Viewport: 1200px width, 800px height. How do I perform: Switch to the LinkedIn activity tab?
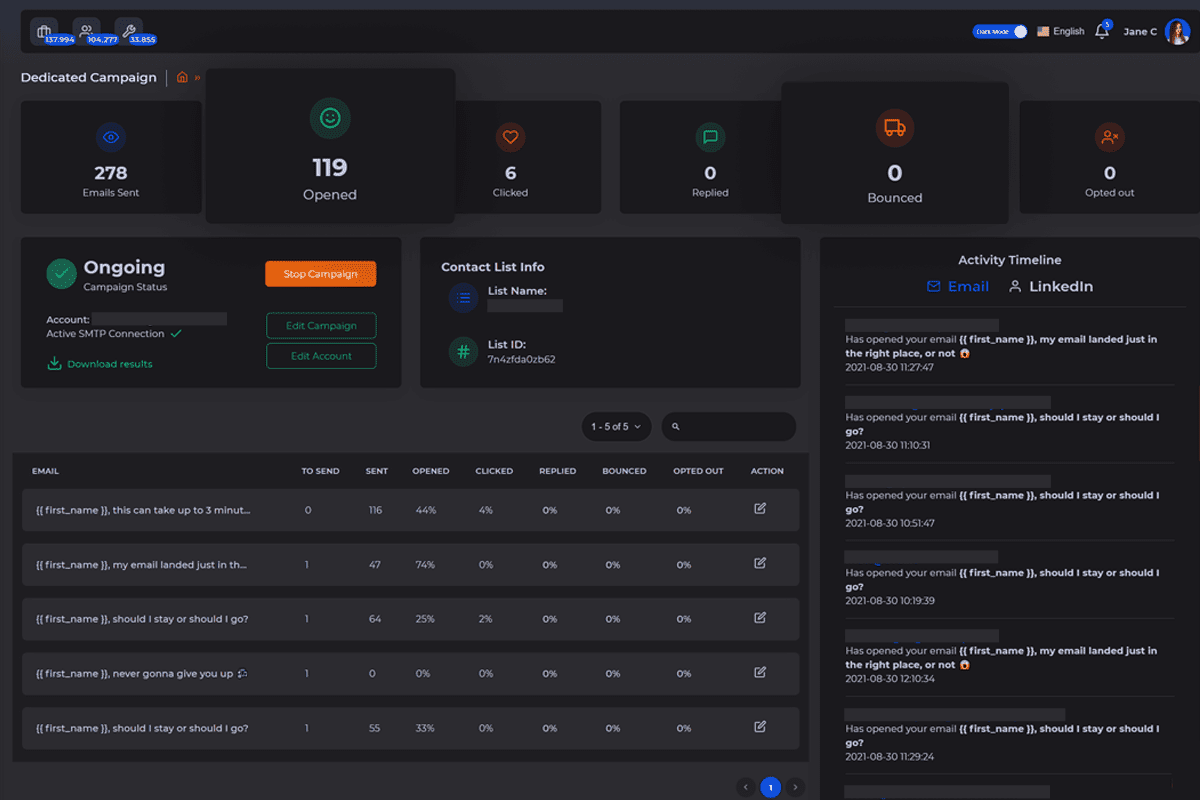1050,287
